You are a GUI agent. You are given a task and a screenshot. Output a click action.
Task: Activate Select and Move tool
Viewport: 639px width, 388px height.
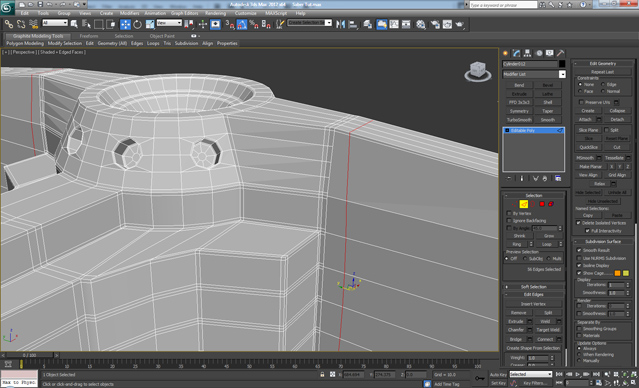[125, 24]
